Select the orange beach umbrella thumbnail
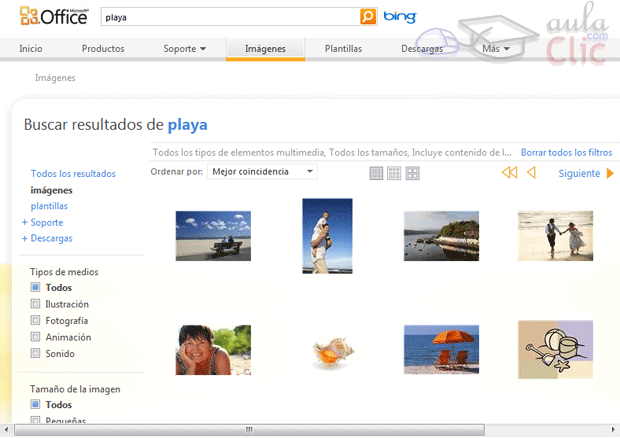This screenshot has height=438, width=620. click(441, 349)
